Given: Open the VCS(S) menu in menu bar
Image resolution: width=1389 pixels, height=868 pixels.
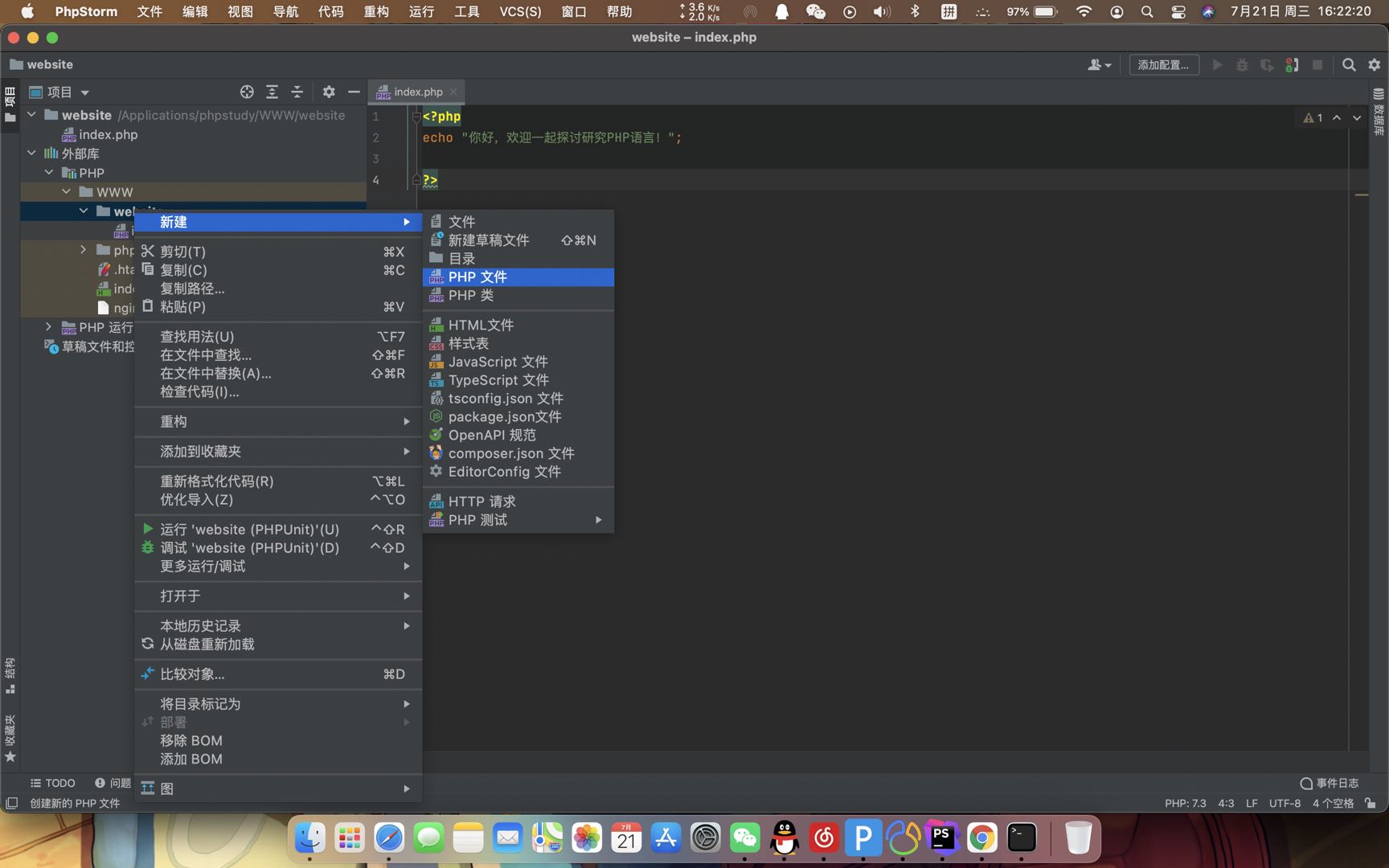Looking at the screenshot, I should point(520,11).
